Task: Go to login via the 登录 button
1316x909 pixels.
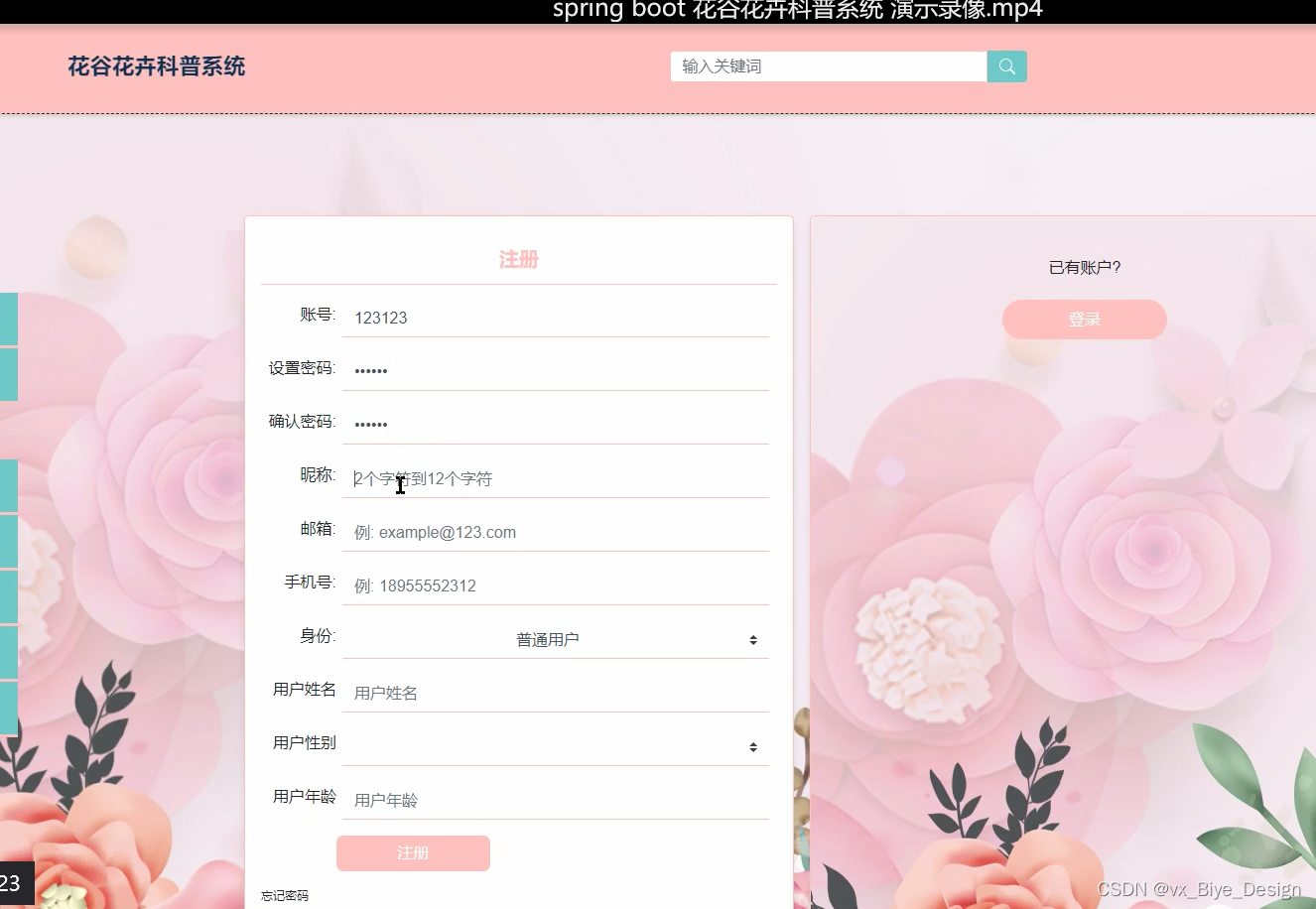Action: click(x=1085, y=320)
